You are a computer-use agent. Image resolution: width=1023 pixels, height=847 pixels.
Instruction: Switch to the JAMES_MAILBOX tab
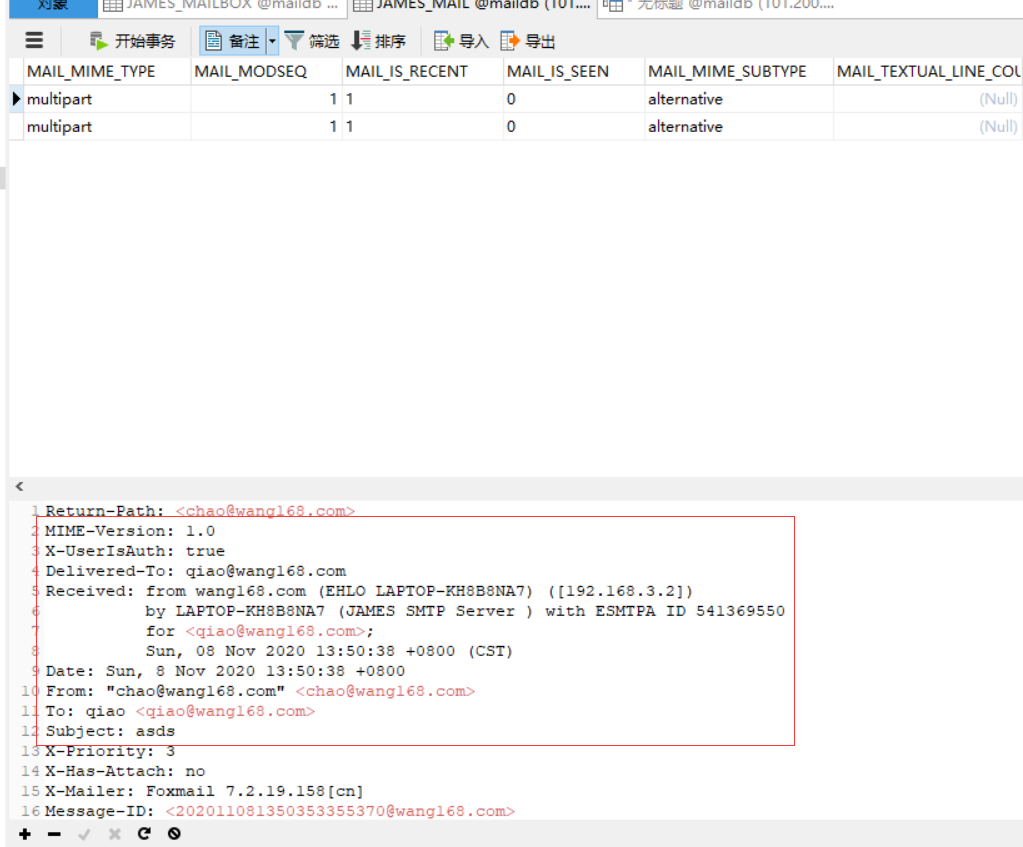point(220,6)
